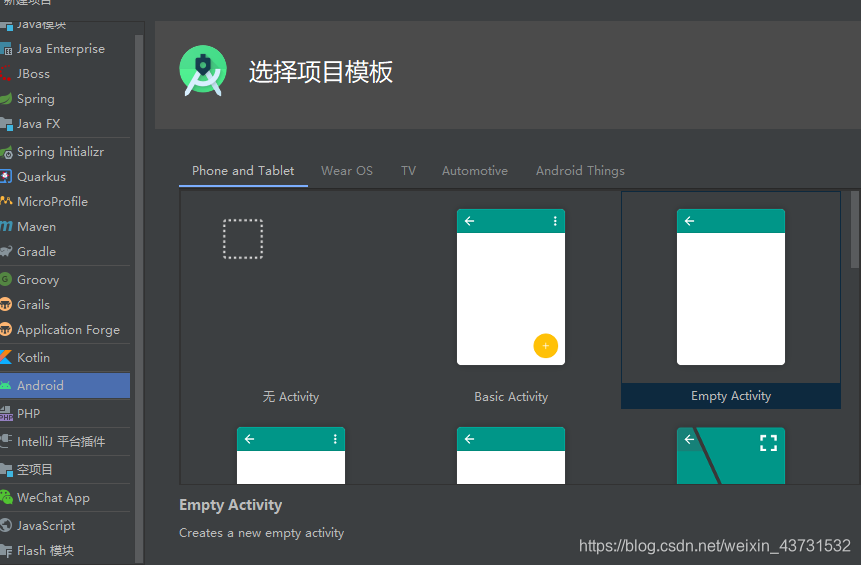Viewport: 861px width, 565px height.
Task: Click the Groovy G icon
Action: click(x=5, y=279)
